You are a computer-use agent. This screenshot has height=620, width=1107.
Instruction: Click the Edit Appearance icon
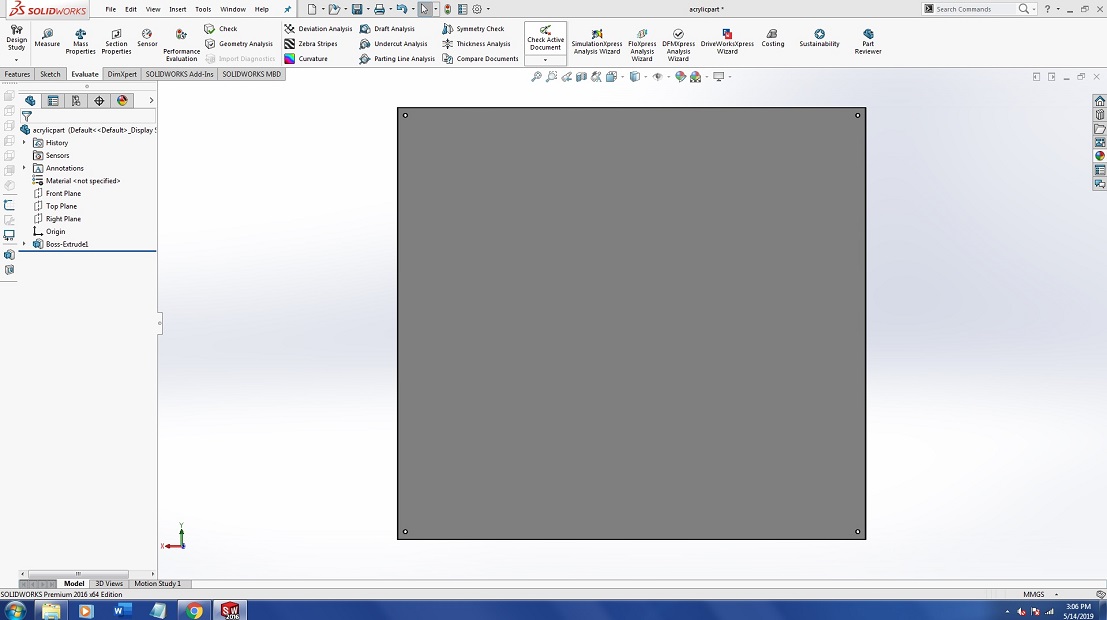[680, 77]
